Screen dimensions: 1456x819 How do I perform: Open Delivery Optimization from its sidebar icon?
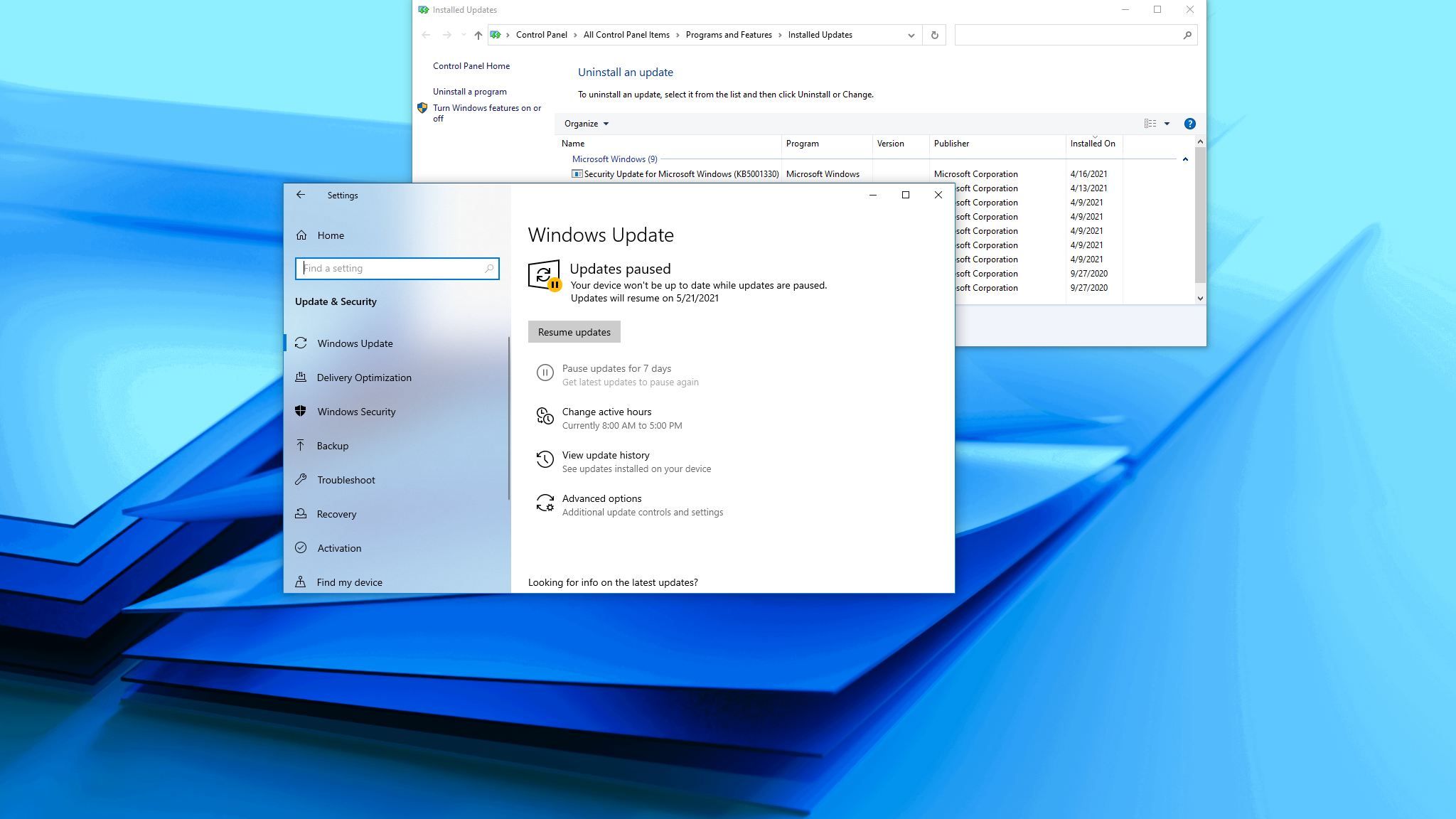(301, 378)
